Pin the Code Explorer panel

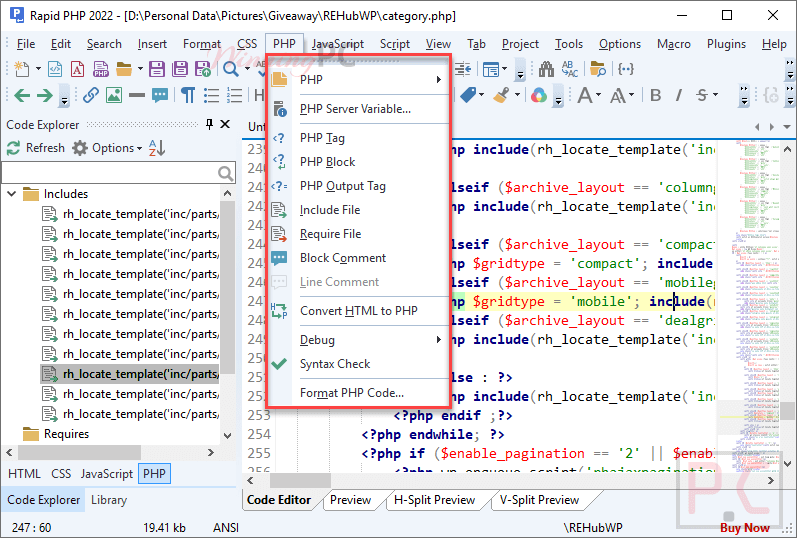(209, 124)
